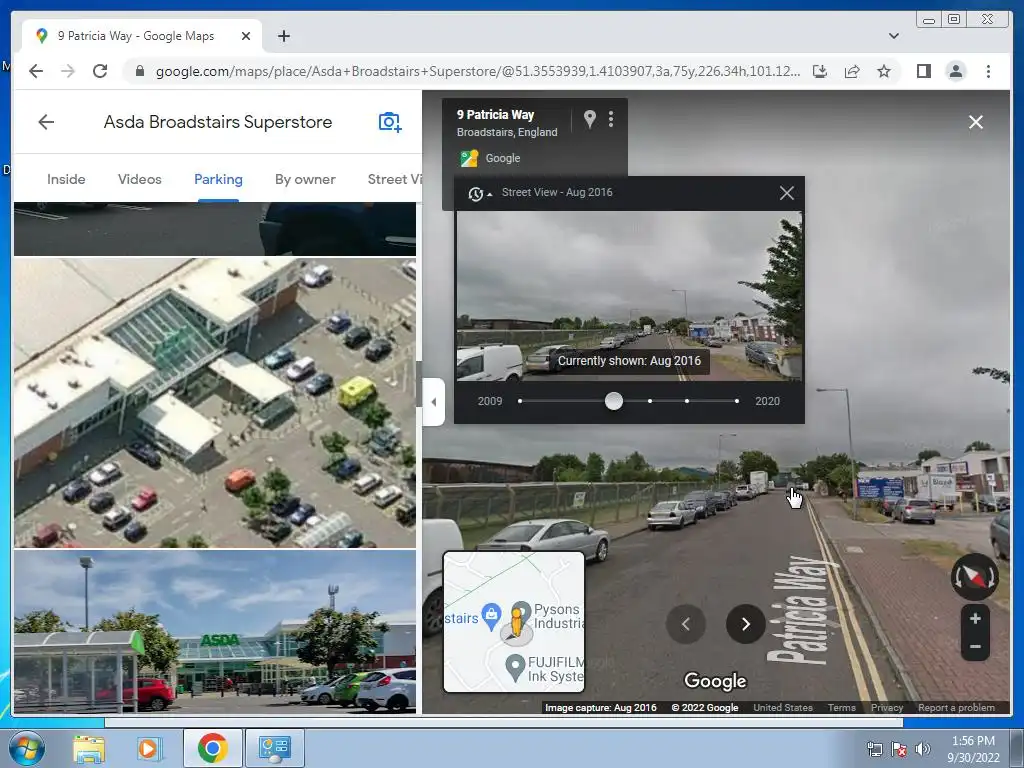View the site lock icon info

(x=139, y=71)
